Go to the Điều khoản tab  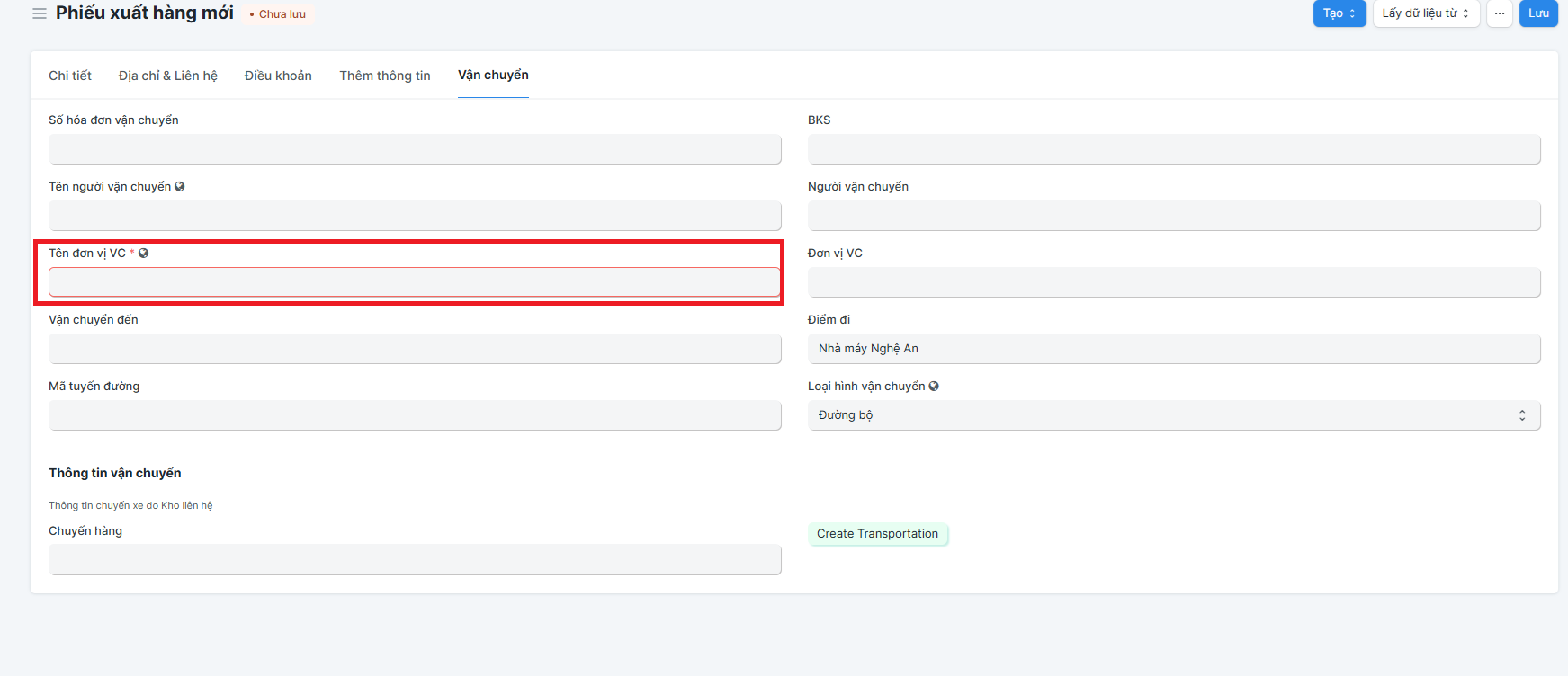point(278,76)
